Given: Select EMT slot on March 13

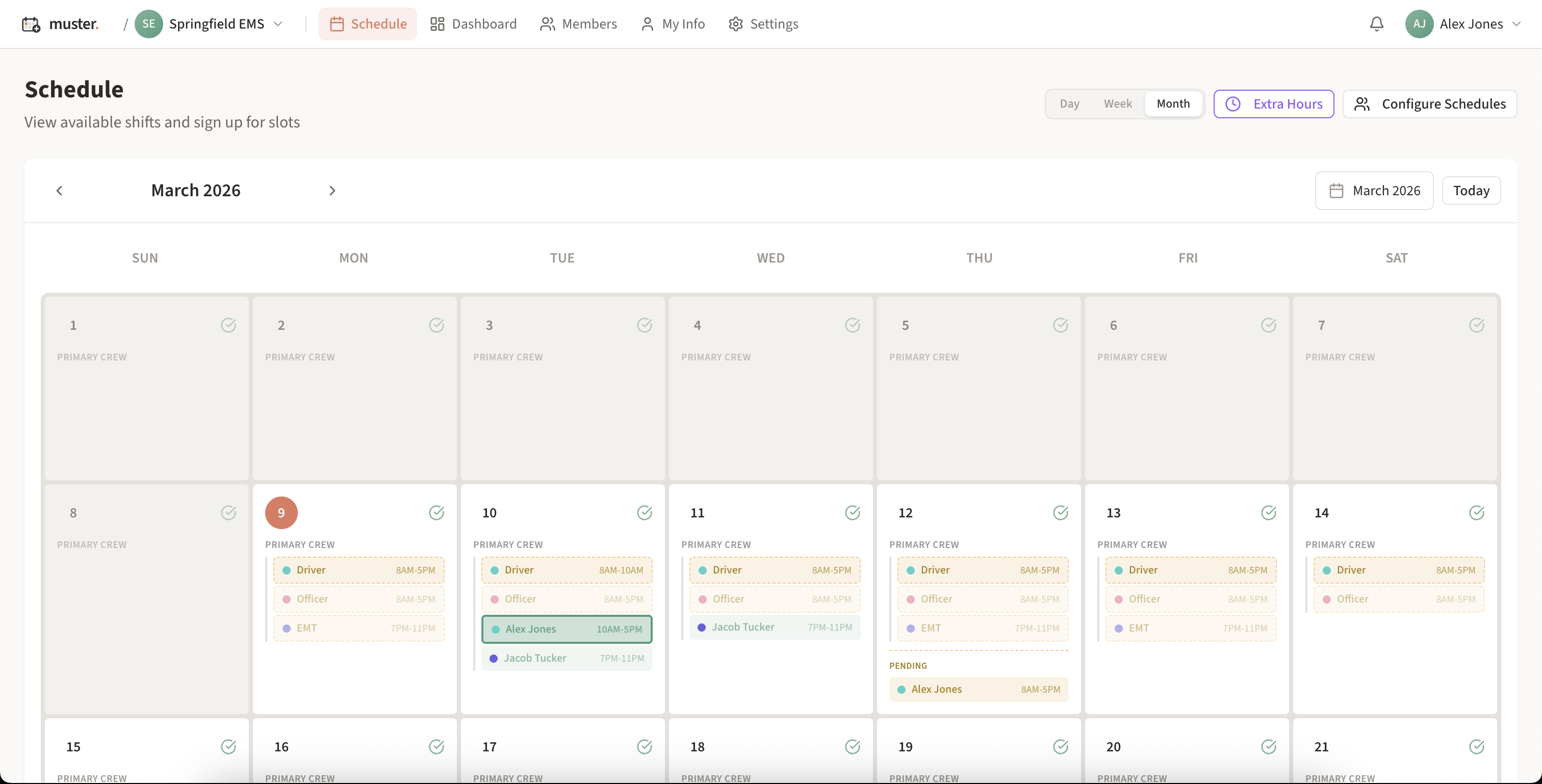Looking at the screenshot, I should tap(1191, 628).
